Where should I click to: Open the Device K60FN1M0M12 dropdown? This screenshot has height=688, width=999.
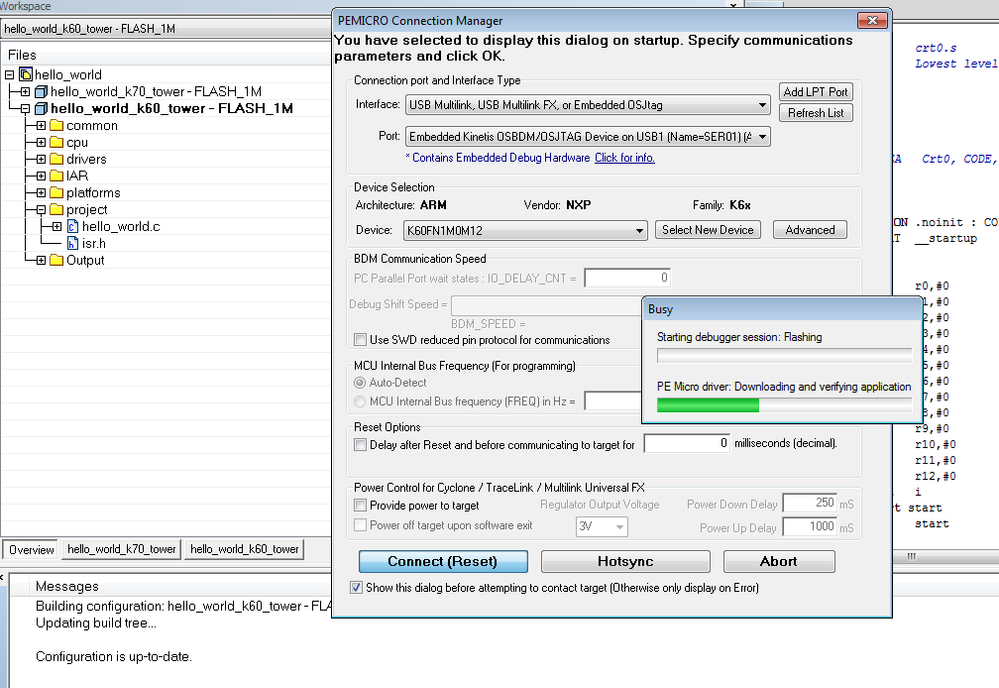[525, 231]
